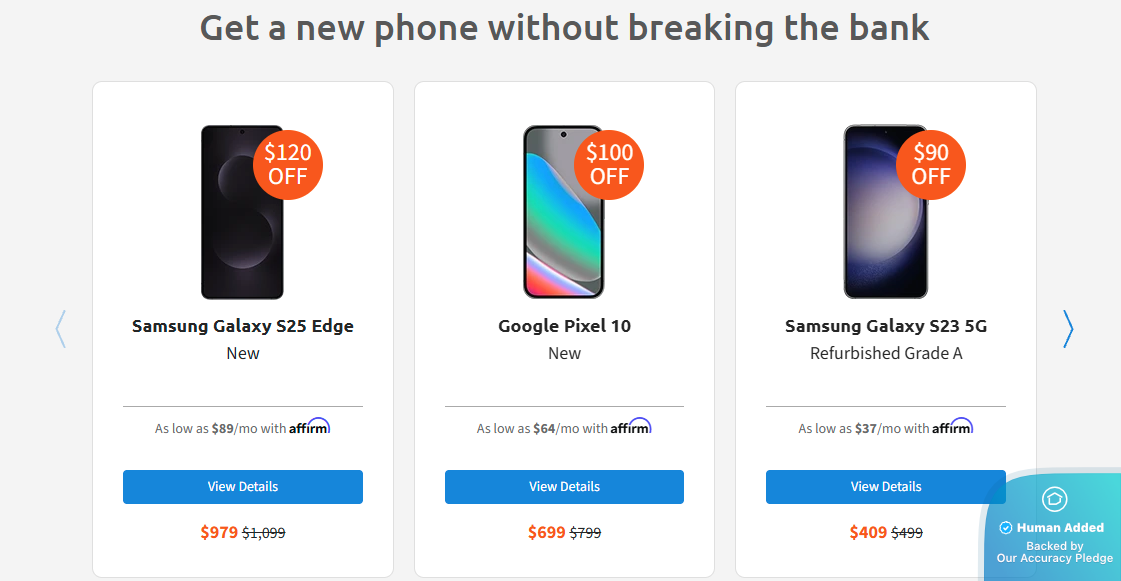Click the $90 OFF discount badge
This screenshot has width=1121, height=581.
[931, 165]
